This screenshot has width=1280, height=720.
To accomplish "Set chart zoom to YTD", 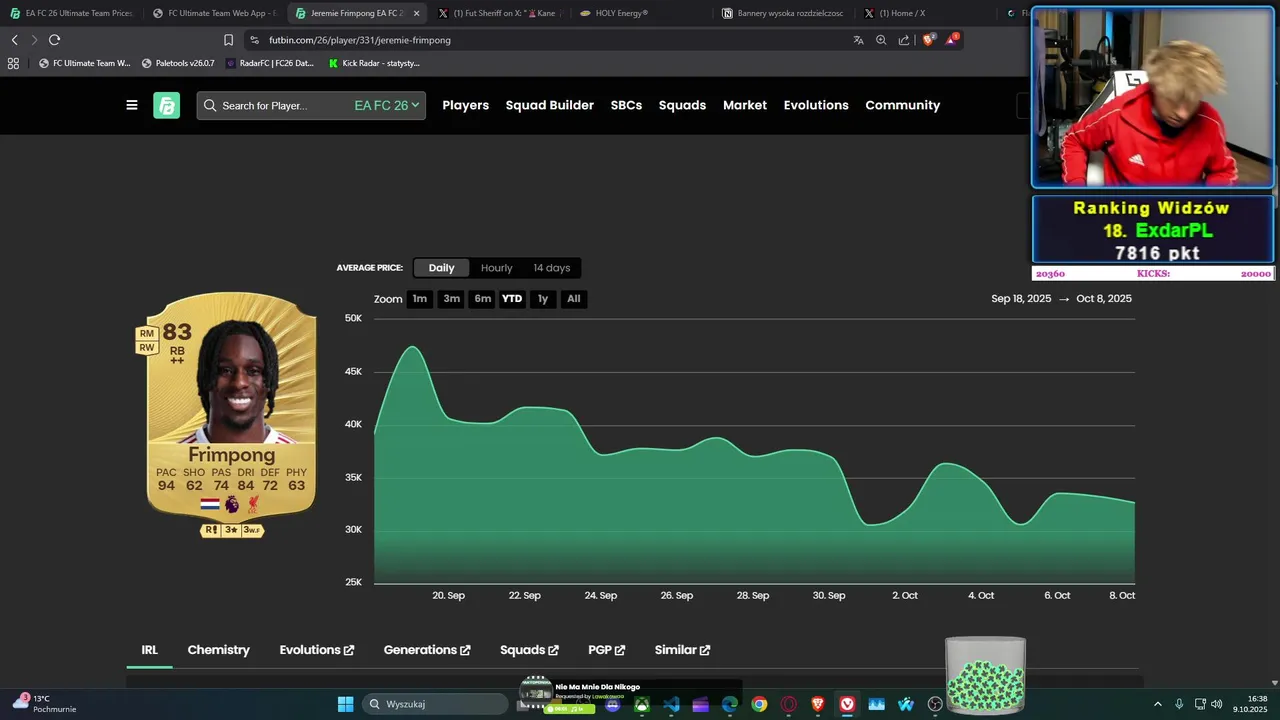I will [512, 299].
